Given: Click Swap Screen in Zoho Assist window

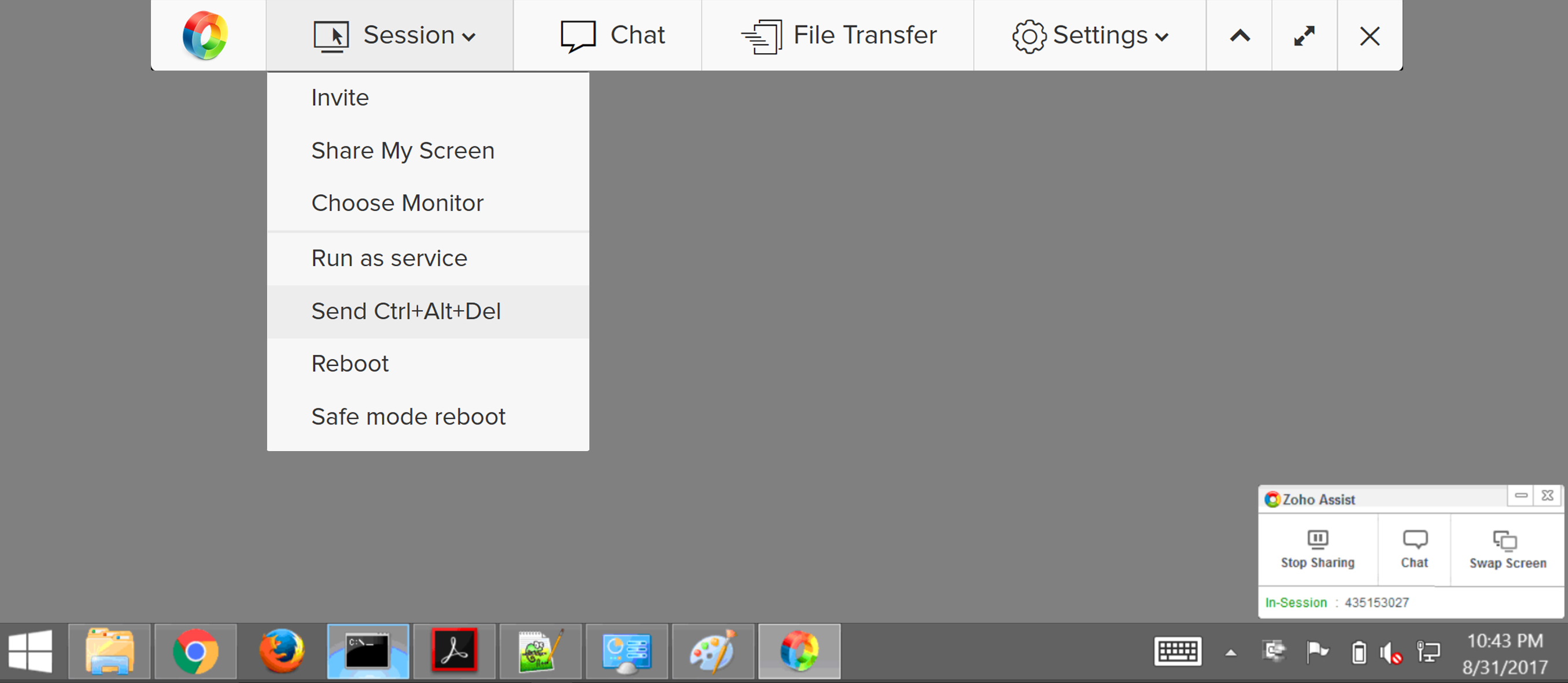Looking at the screenshot, I should coord(1508,549).
